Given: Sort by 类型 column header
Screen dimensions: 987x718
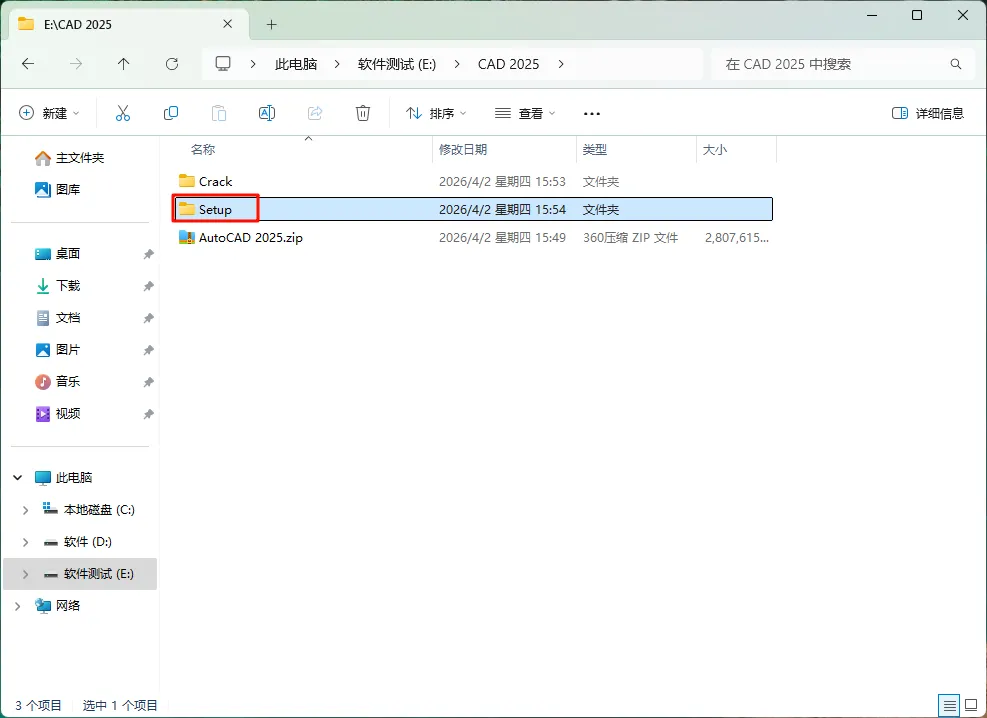Looking at the screenshot, I should click(x=595, y=149).
